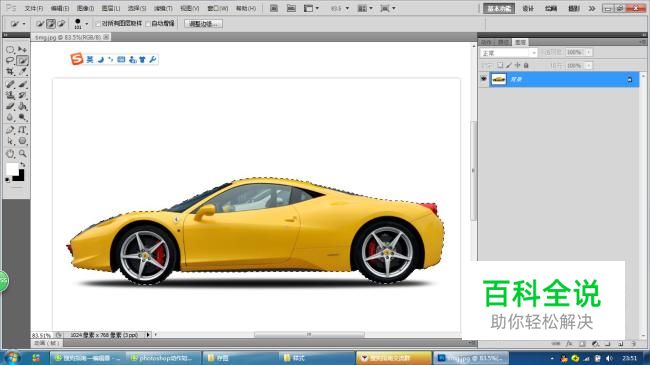The width and height of the screenshot is (650, 365).
Task: Choose New Selection mode in options bar
Action: (40, 24)
